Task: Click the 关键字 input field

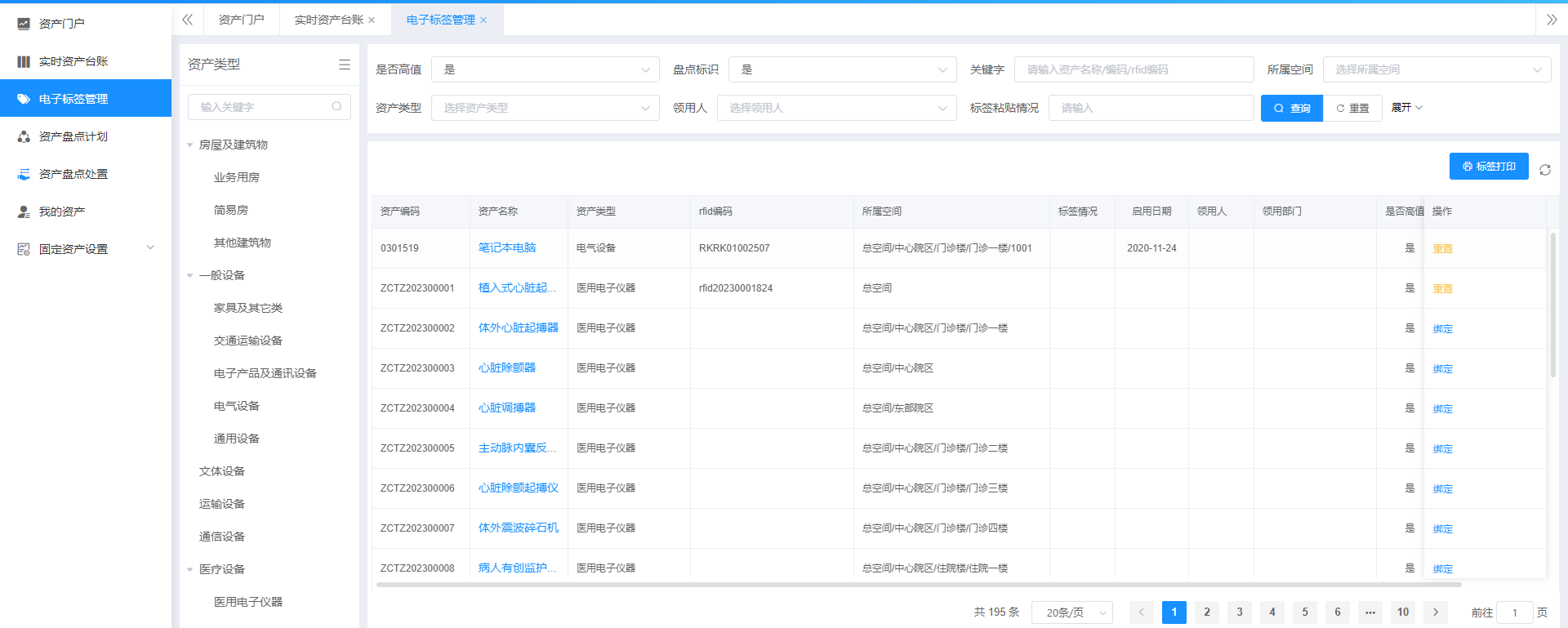Action: (1134, 69)
